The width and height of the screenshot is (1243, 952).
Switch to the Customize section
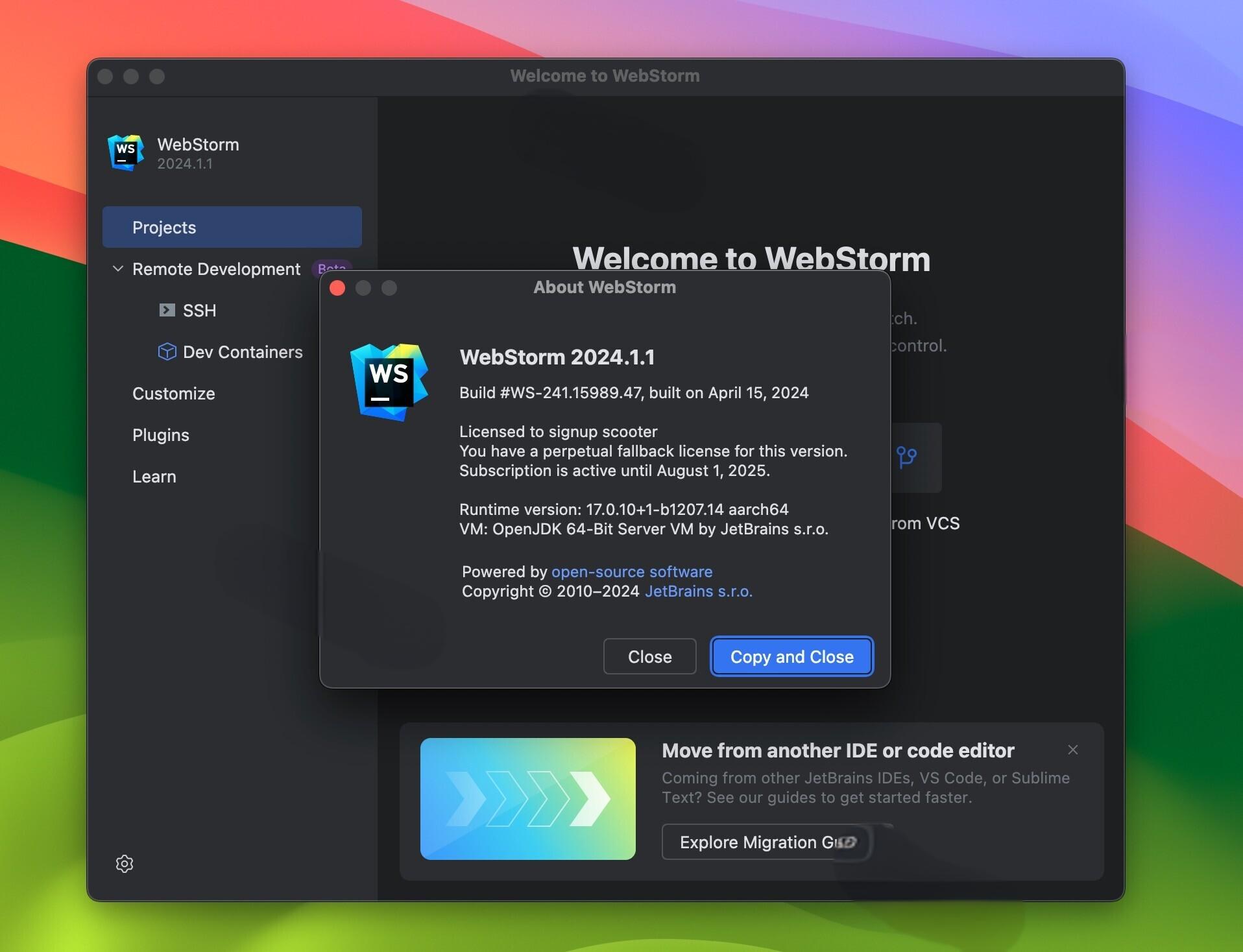tap(173, 393)
